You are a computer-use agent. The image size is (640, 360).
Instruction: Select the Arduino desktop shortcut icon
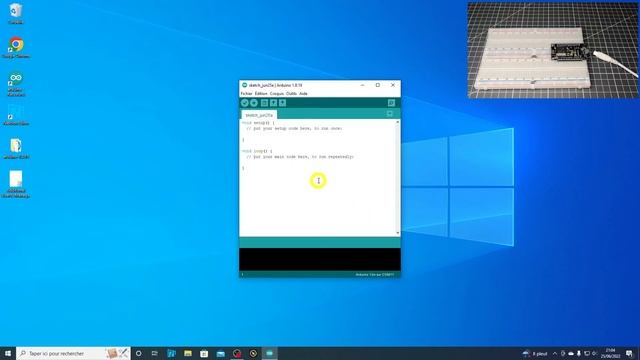(x=16, y=84)
